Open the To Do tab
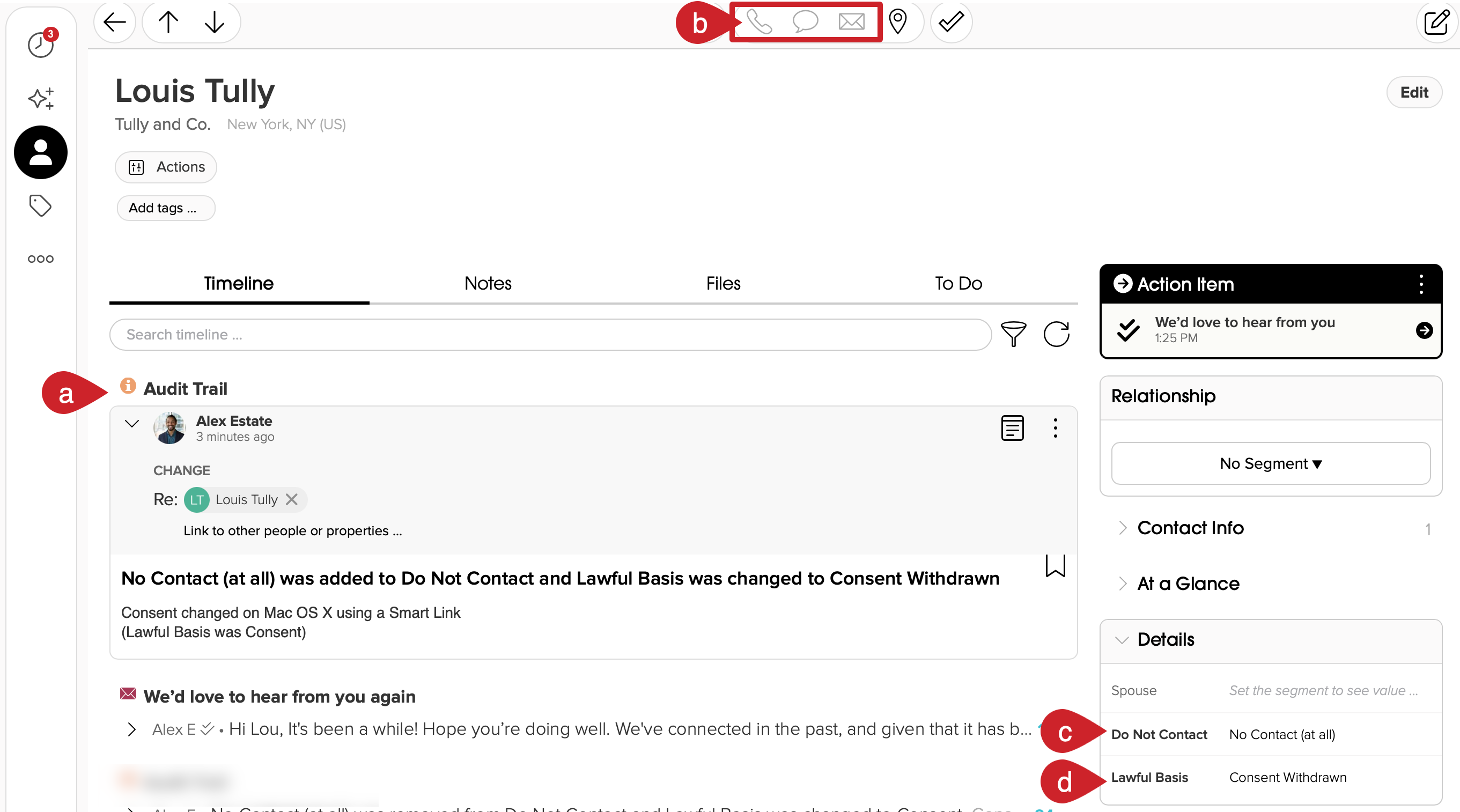 coord(957,283)
